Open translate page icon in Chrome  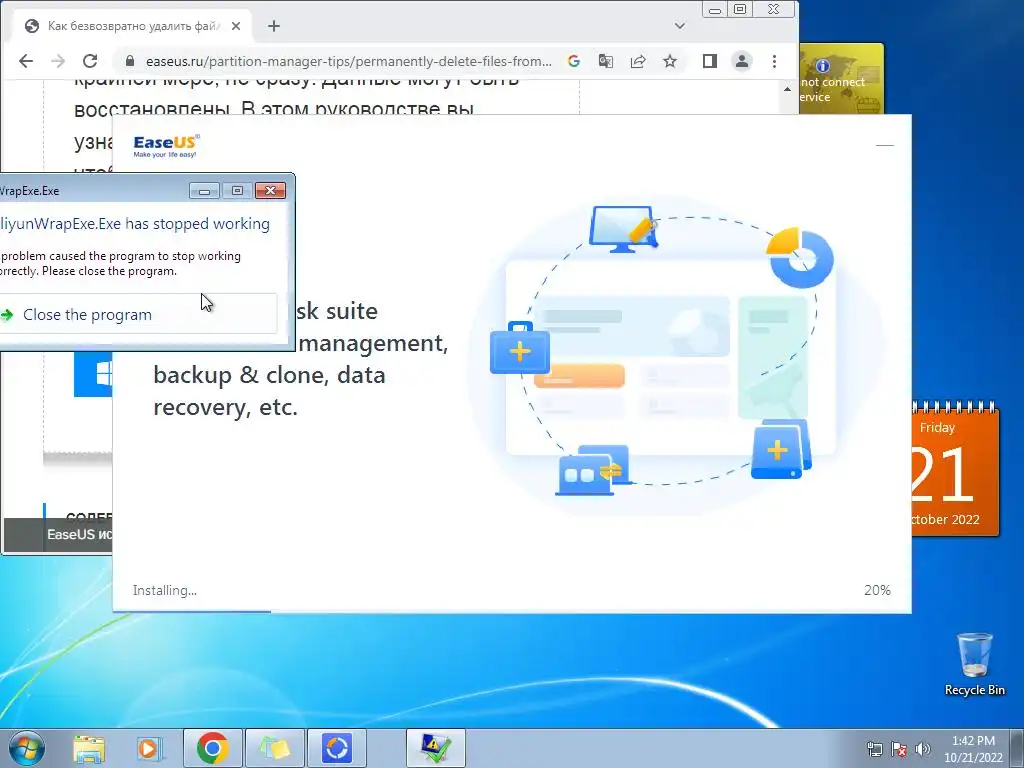click(x=605, y=61)
